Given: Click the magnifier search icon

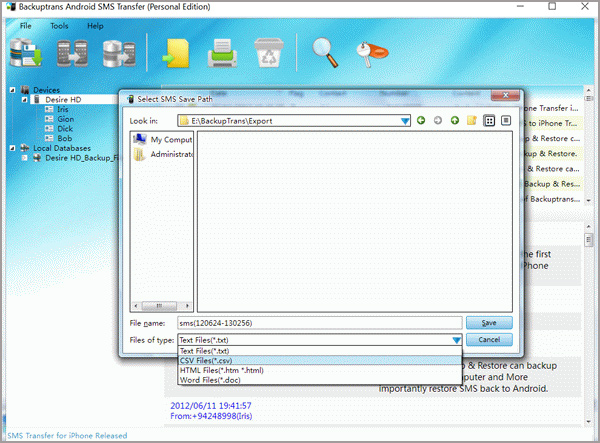Looking at the screenshot, I should coord(325,52).
